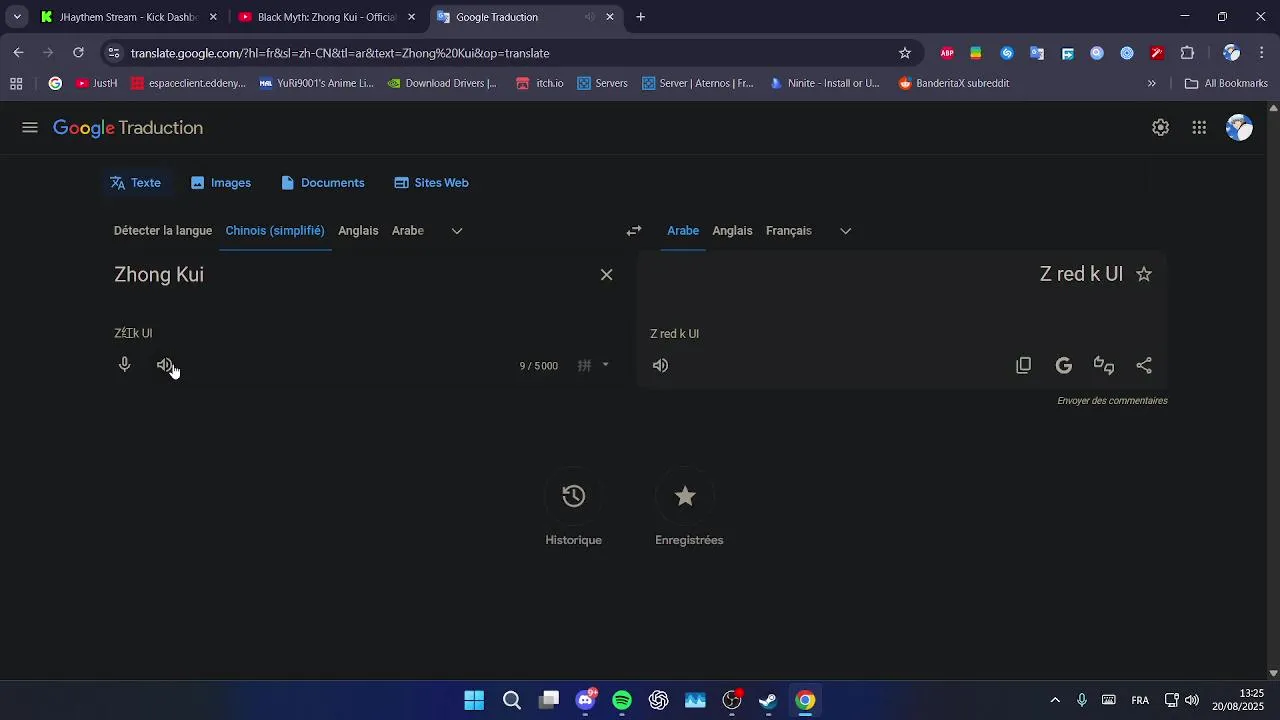This screenshot has height=720, width=1280.
Task: Open Chrome extensions puzzle icon
Action: tap(1188, 53)
